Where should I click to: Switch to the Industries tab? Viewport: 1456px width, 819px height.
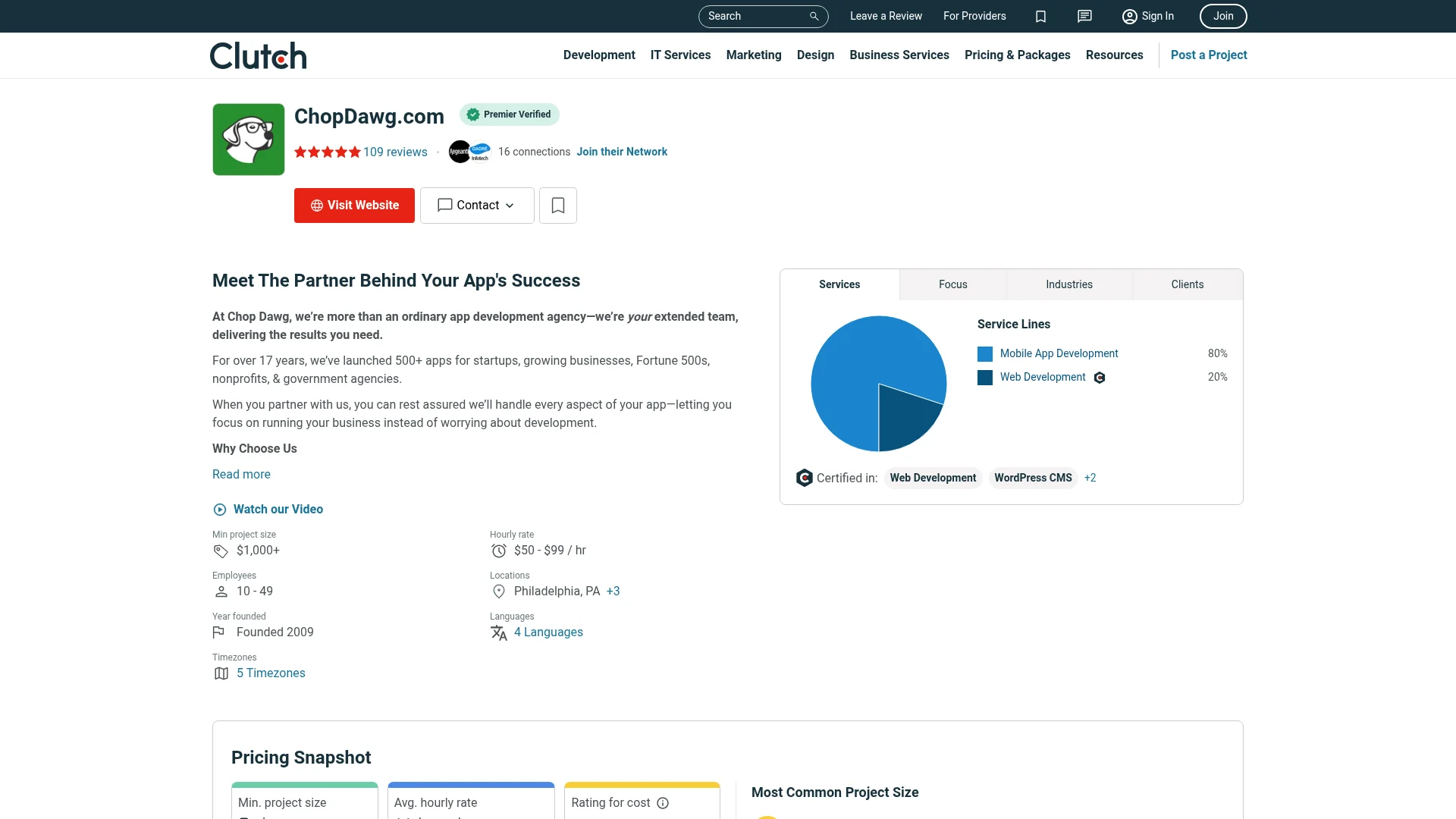click(x=1069, y=284)
